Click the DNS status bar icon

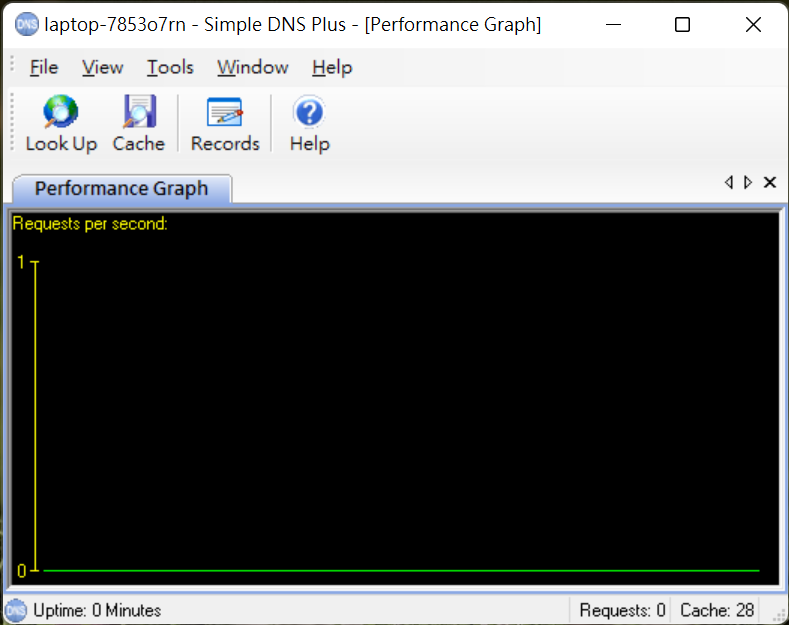pyautogui.click(x=16, y=610)
